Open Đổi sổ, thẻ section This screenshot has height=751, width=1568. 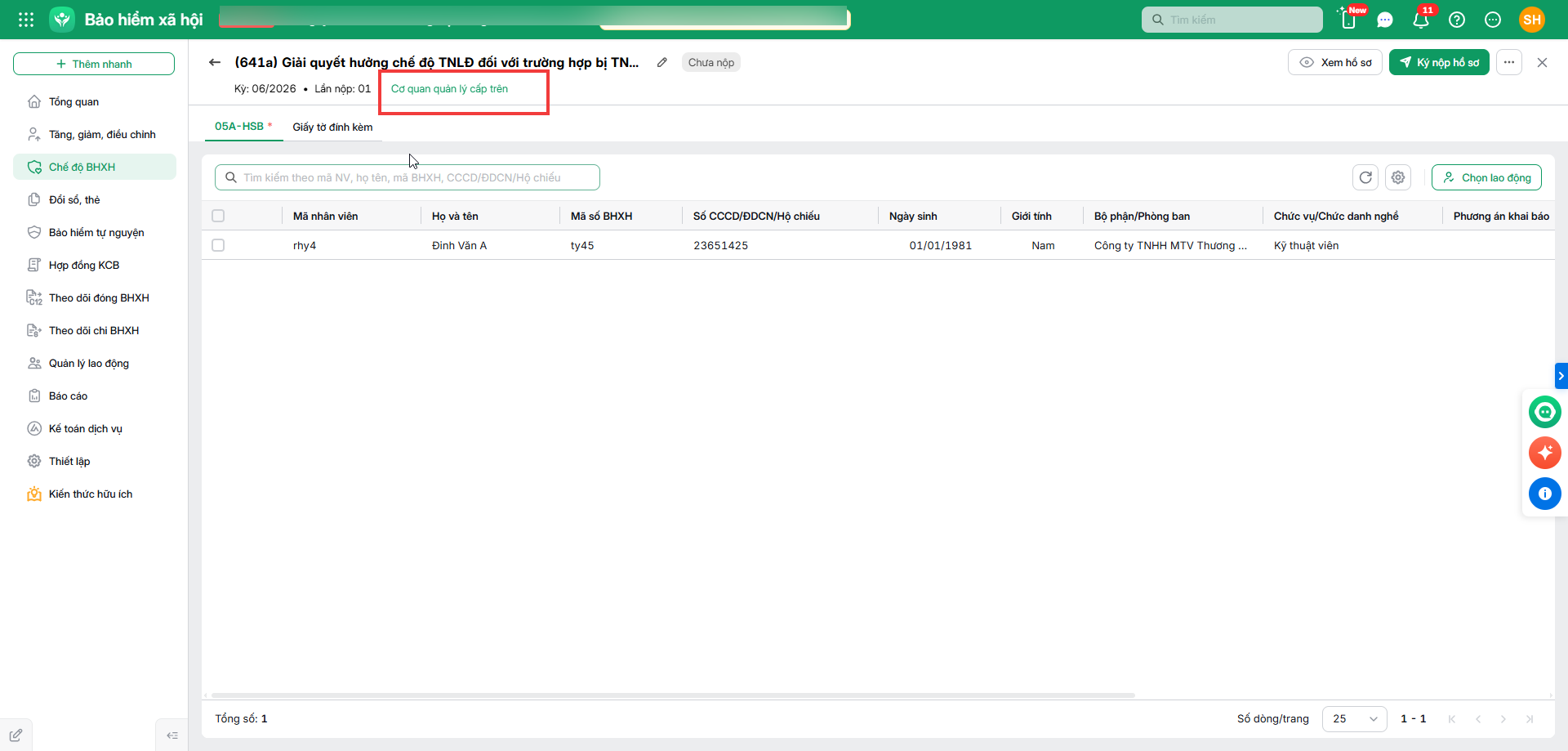click(95, 199)
